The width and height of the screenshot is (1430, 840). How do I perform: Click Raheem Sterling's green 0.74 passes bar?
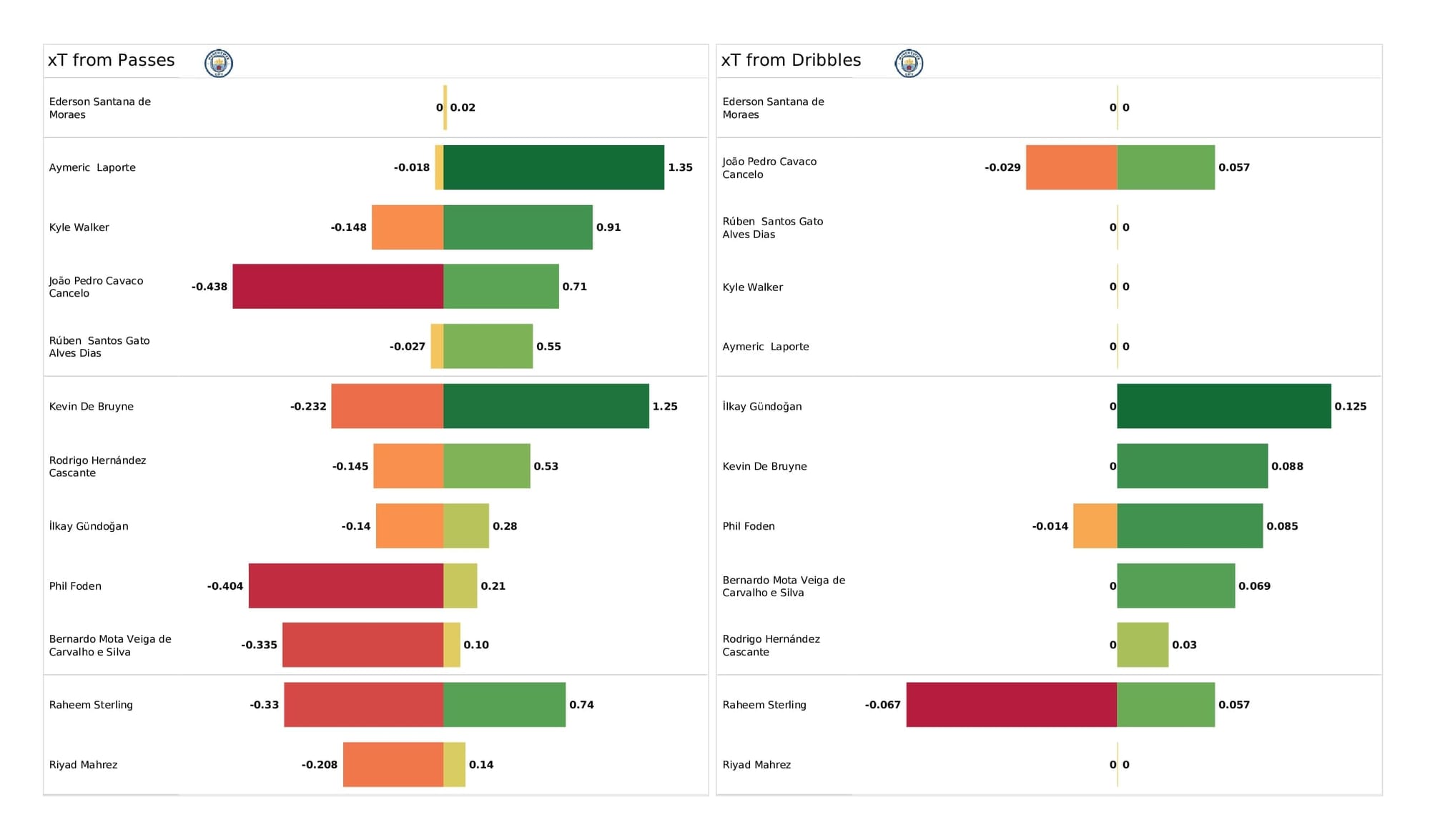tap(504, 704)
